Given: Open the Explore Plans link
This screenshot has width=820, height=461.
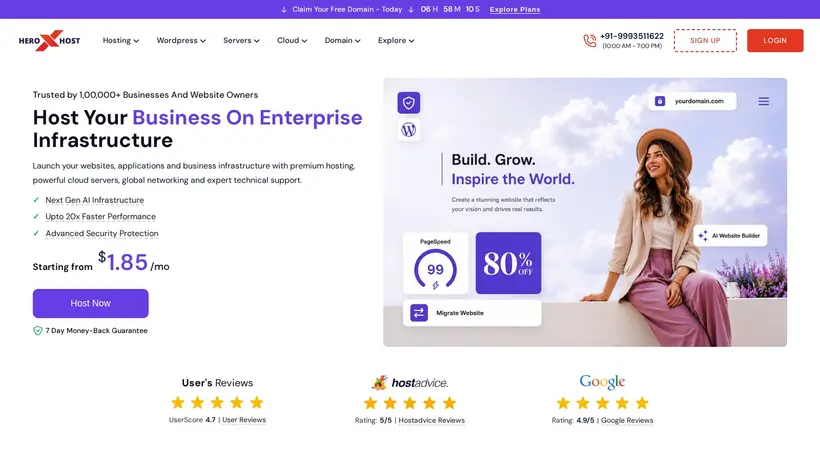Looking at the screenshot, I should click(515, 9).
